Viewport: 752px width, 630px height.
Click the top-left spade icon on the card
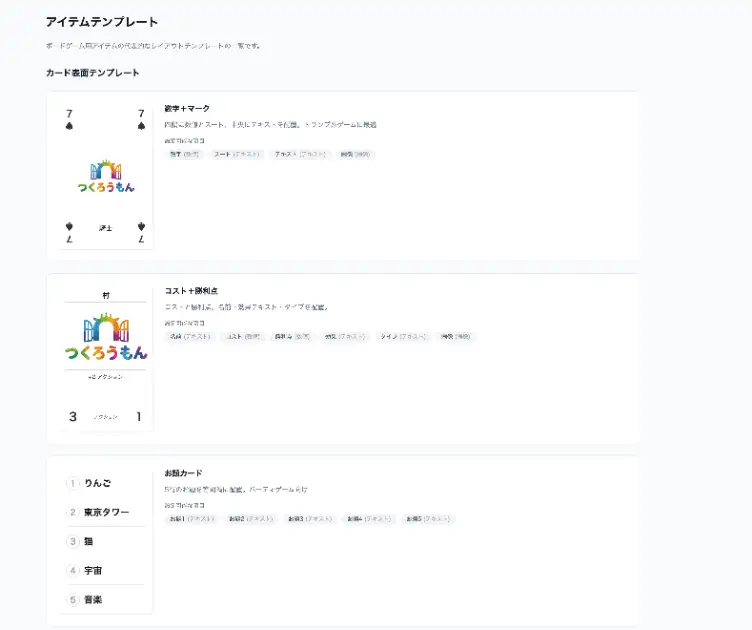coord(69,127)
